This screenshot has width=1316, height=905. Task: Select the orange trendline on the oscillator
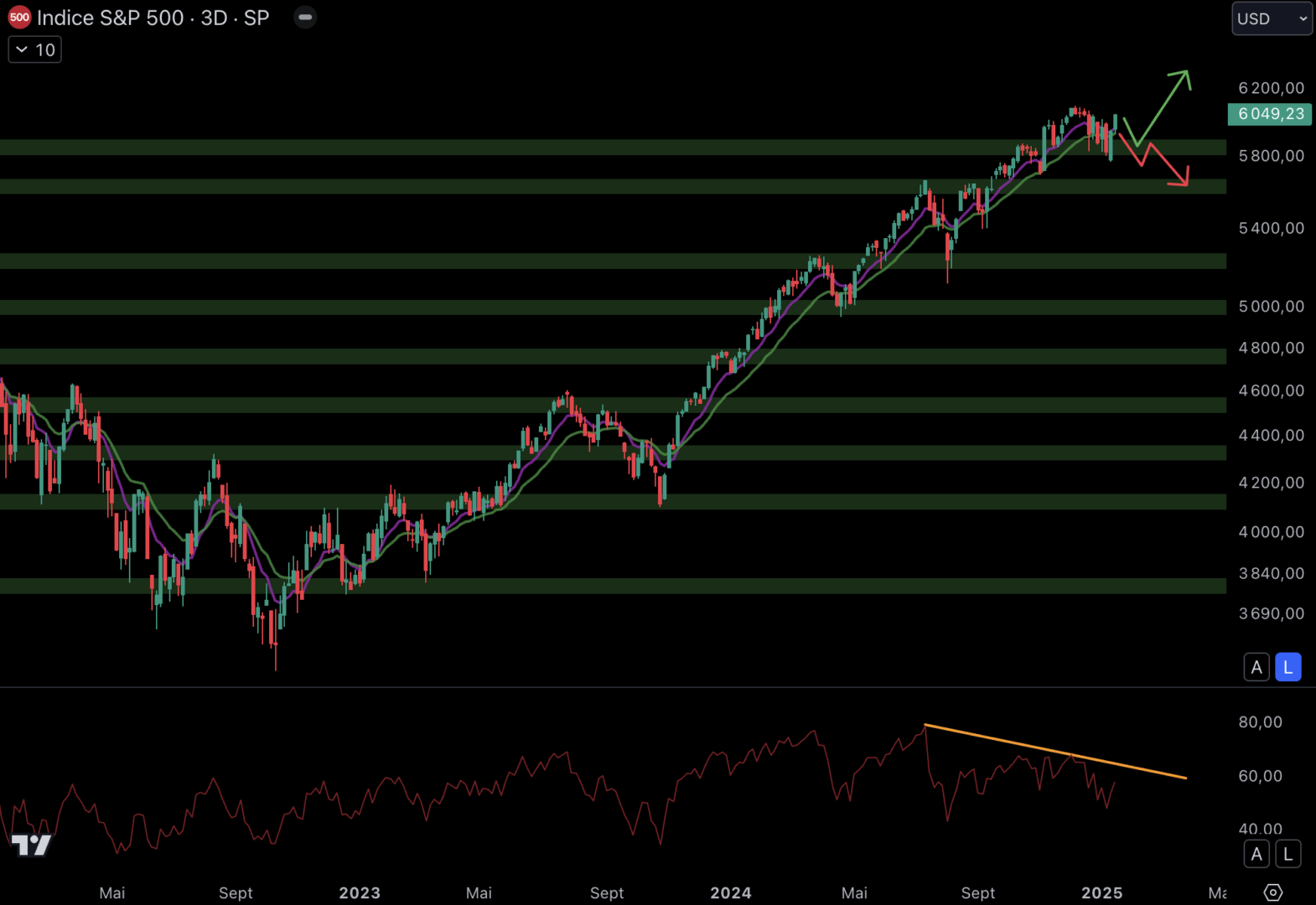[x=1054, y=751]
